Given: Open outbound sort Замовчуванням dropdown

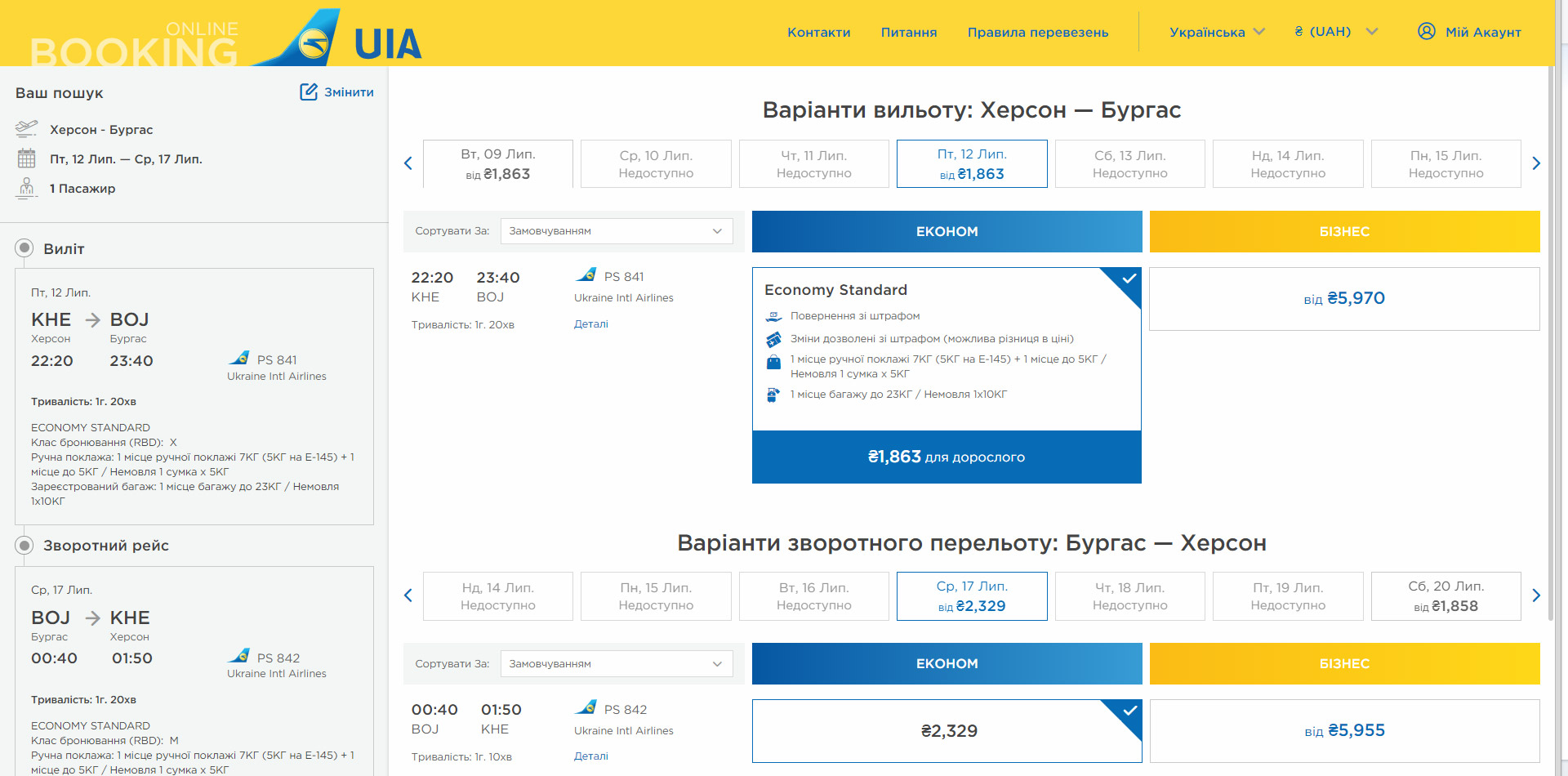Looking at the screenshot, I should 617,231.
